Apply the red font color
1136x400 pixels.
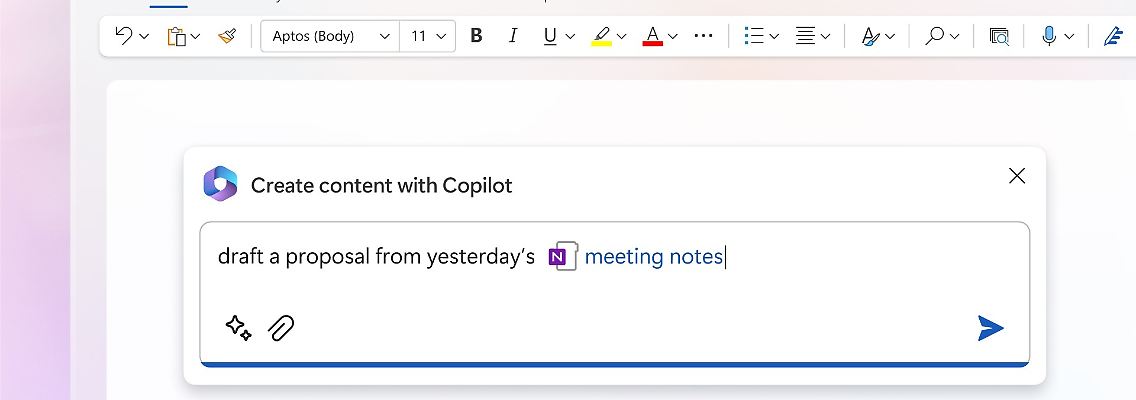point(653,36)
